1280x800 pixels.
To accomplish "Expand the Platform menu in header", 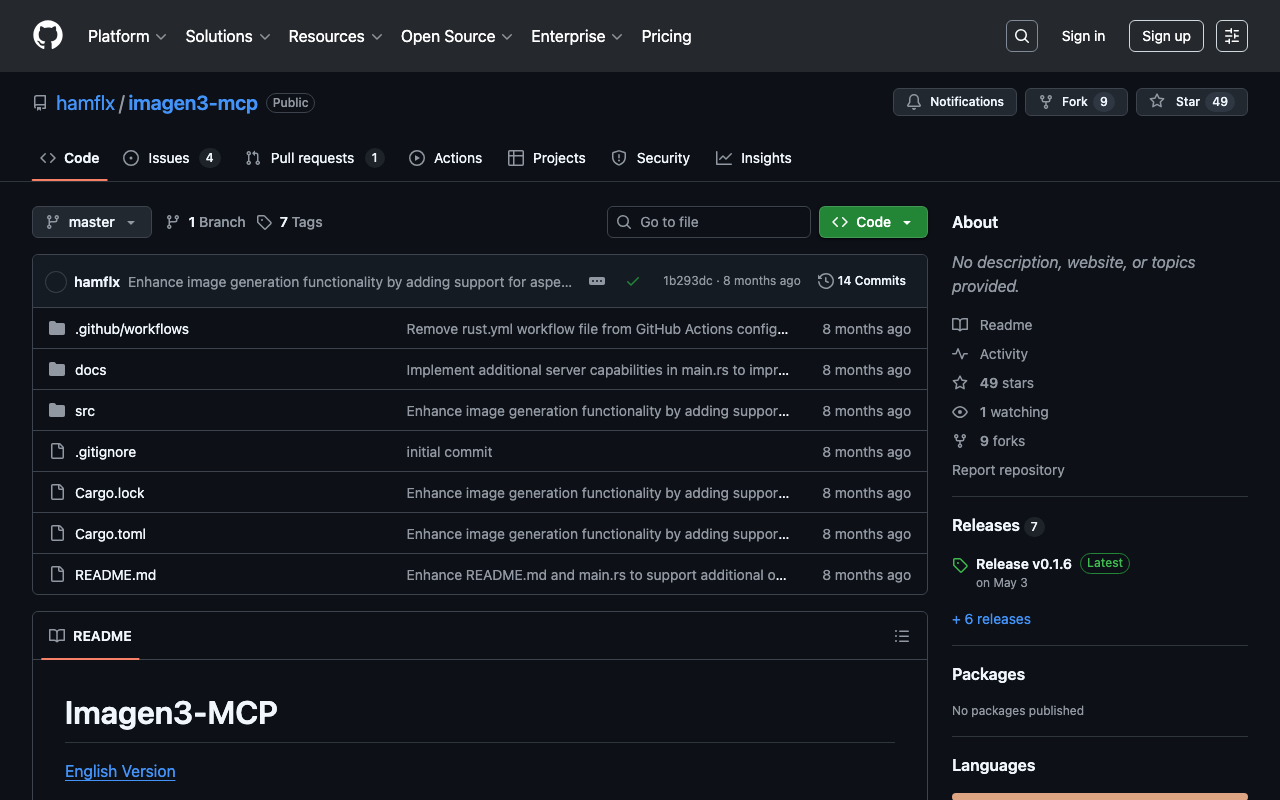I will (x=127, y=36).
